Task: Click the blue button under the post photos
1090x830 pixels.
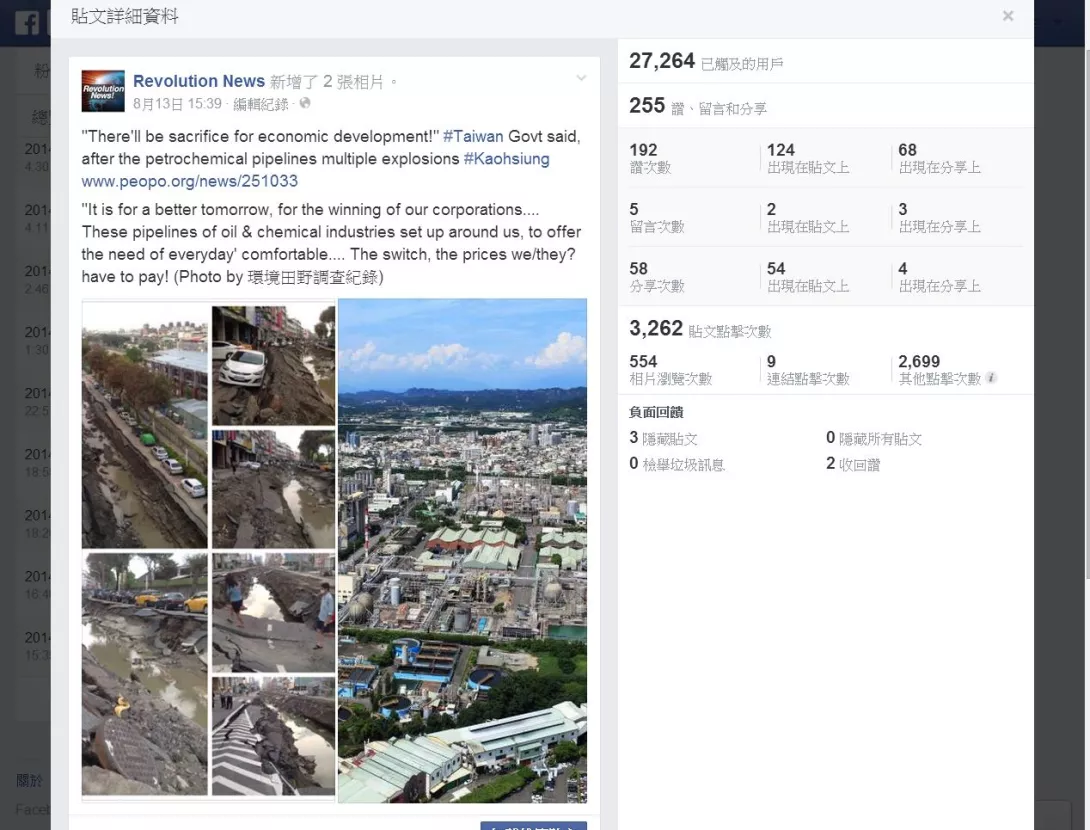Action: [x=533, y=826]
